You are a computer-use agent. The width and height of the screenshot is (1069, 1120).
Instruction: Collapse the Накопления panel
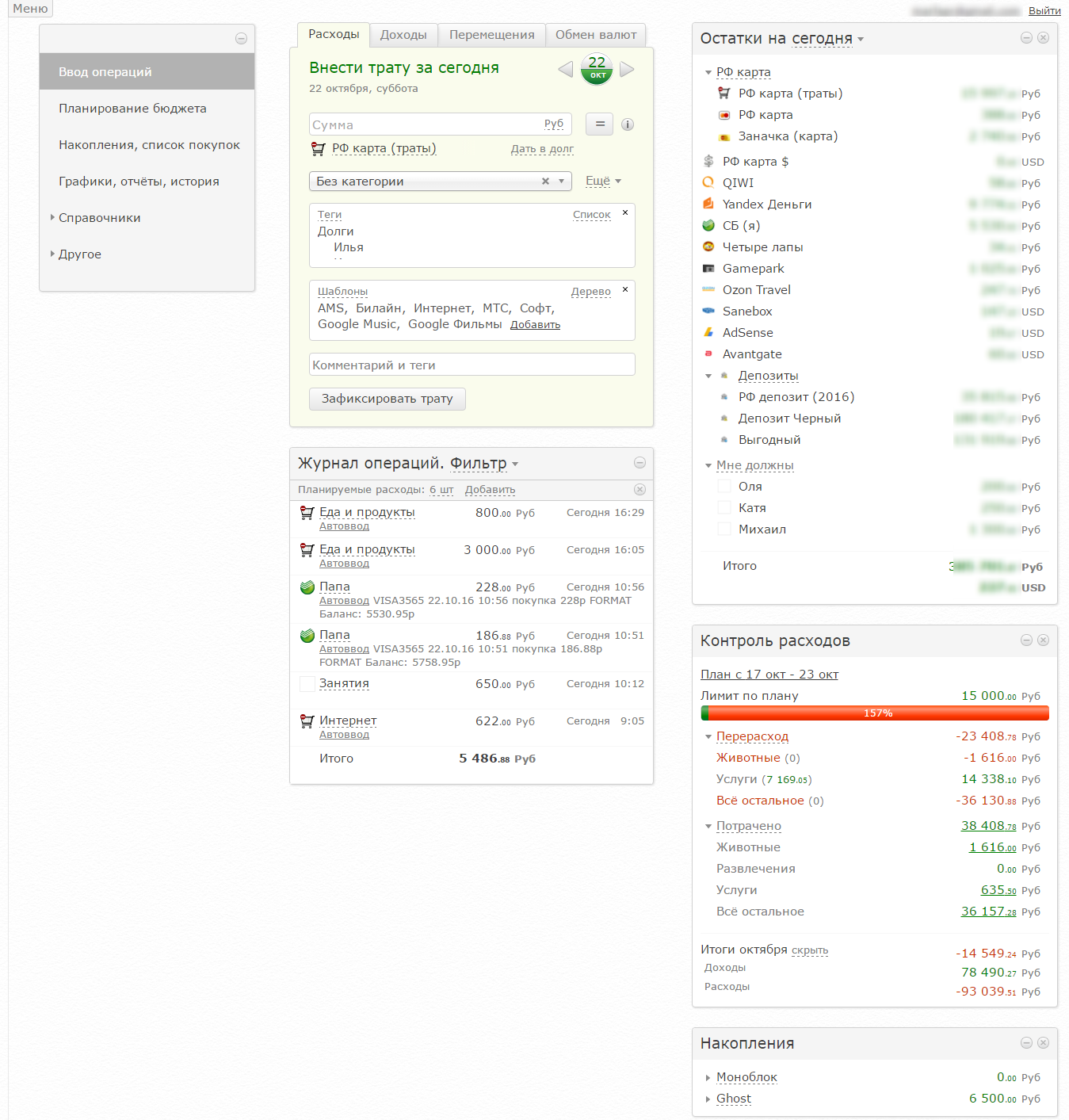tap(1026, 1043)
